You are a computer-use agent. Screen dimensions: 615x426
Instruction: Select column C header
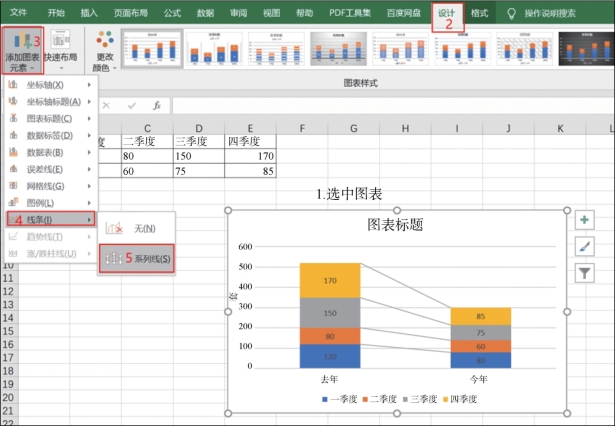tap(147, 128)
